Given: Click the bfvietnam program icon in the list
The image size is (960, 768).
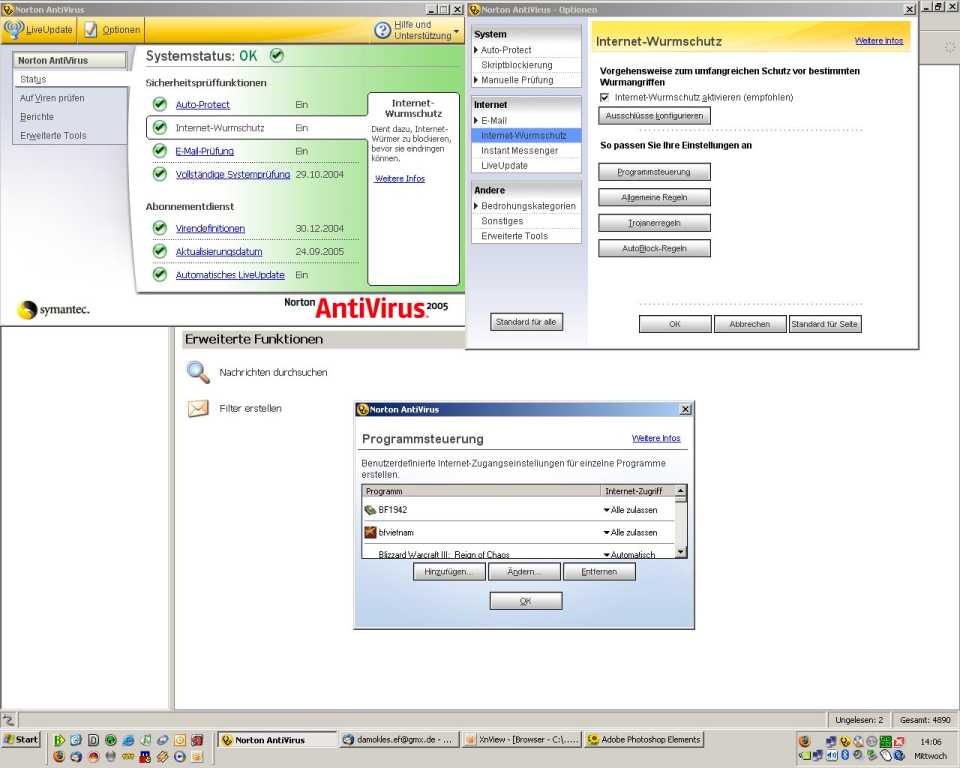Looking at the screenshot, I should 370,532.
